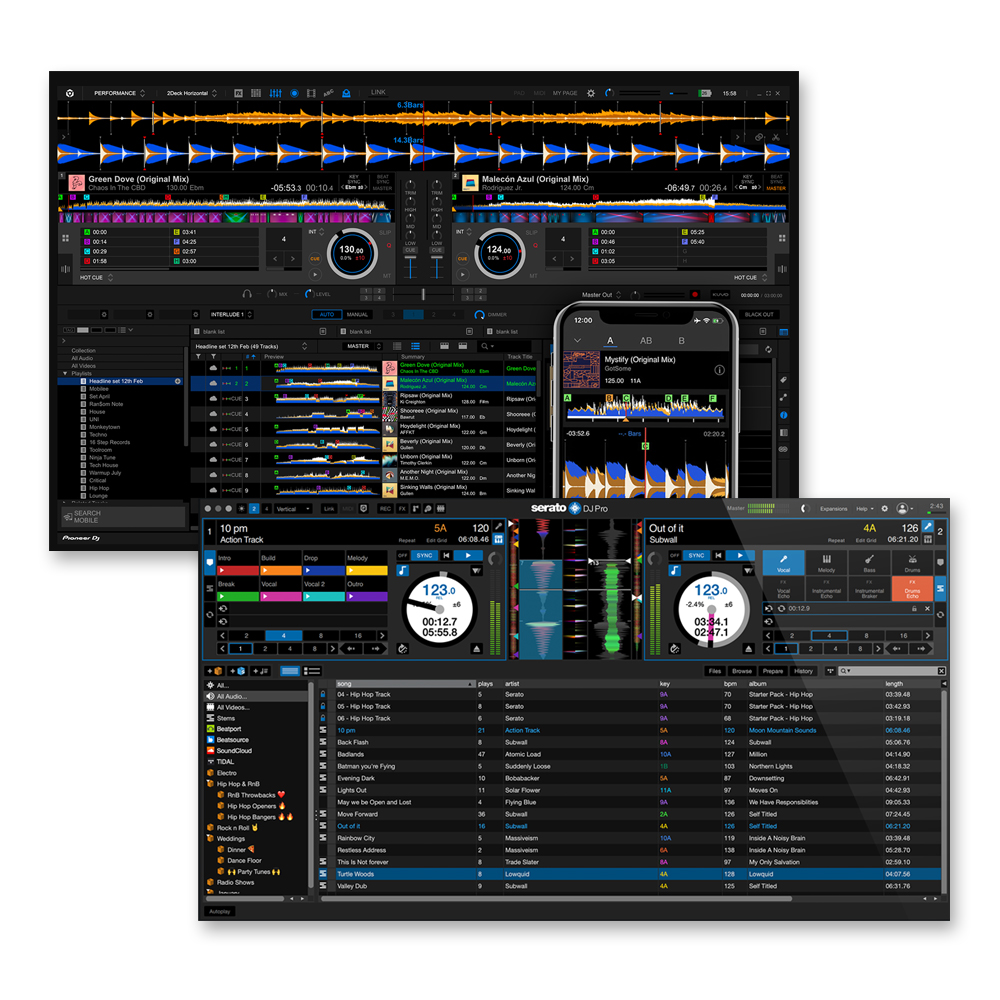
Task: Click the Drop cue blue color pad
Action: [x=324, y=571]
